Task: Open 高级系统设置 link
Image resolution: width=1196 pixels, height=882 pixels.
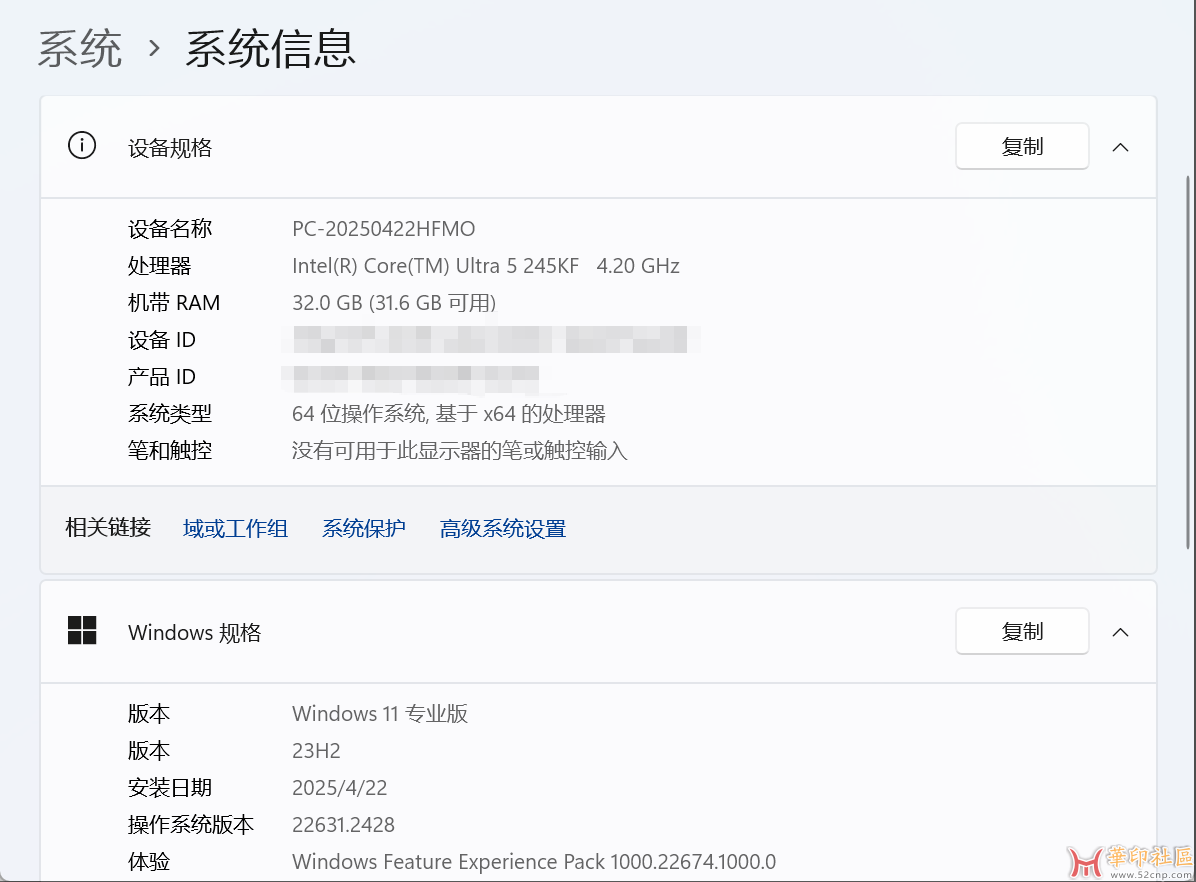Action: (503, 528)
